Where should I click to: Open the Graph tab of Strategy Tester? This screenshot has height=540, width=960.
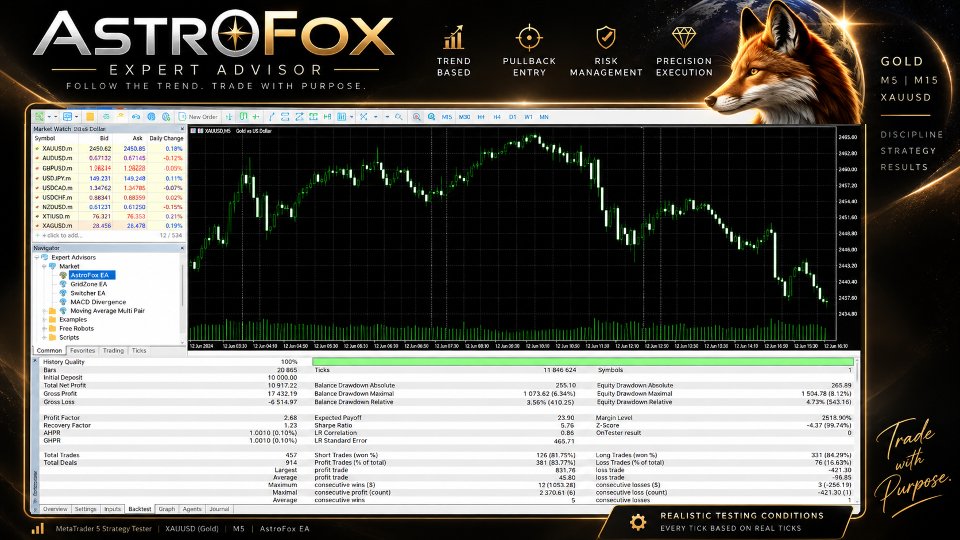tap(167, 509)
